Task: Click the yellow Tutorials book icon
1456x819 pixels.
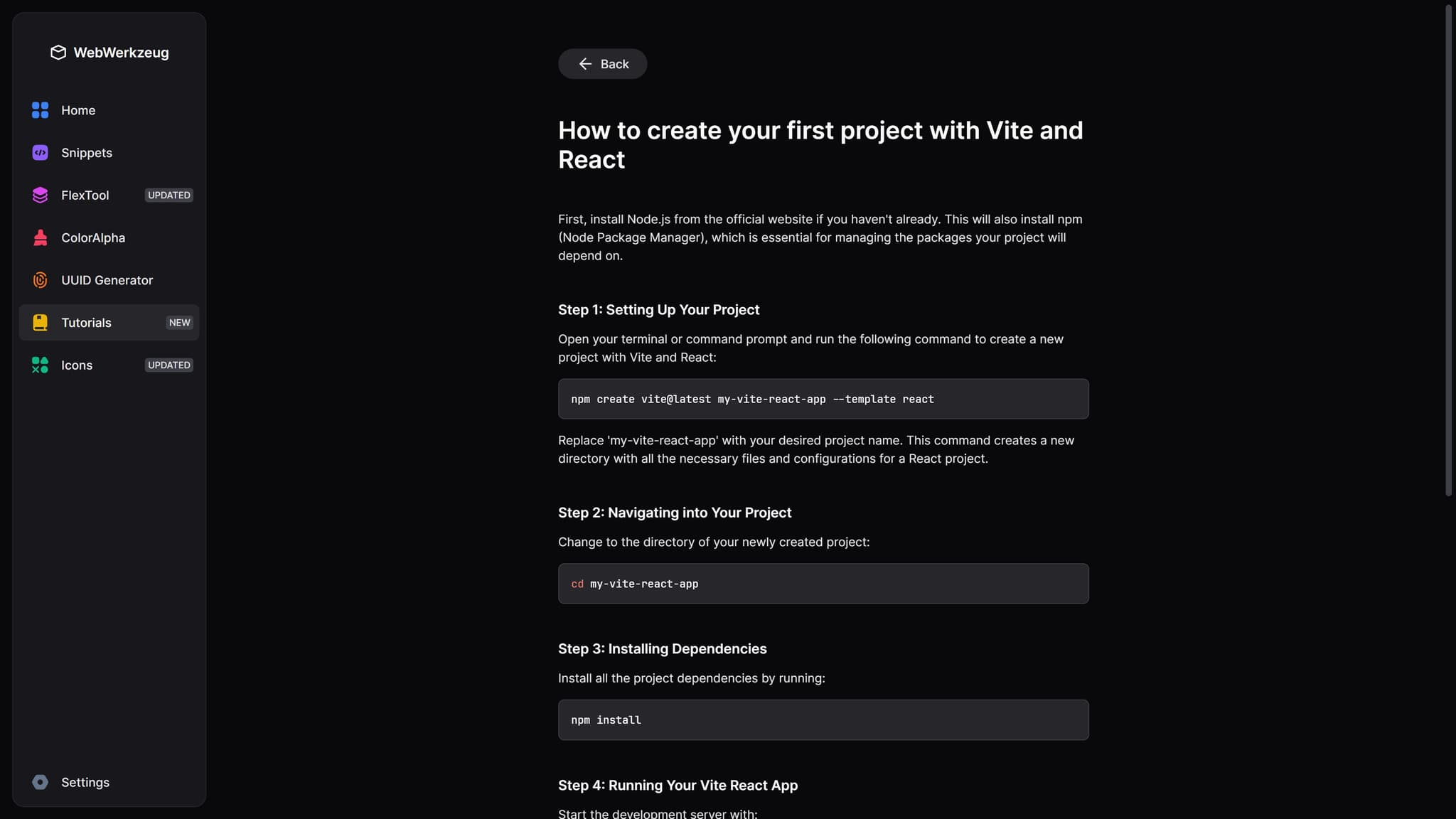Action: [x=41, y=323]
